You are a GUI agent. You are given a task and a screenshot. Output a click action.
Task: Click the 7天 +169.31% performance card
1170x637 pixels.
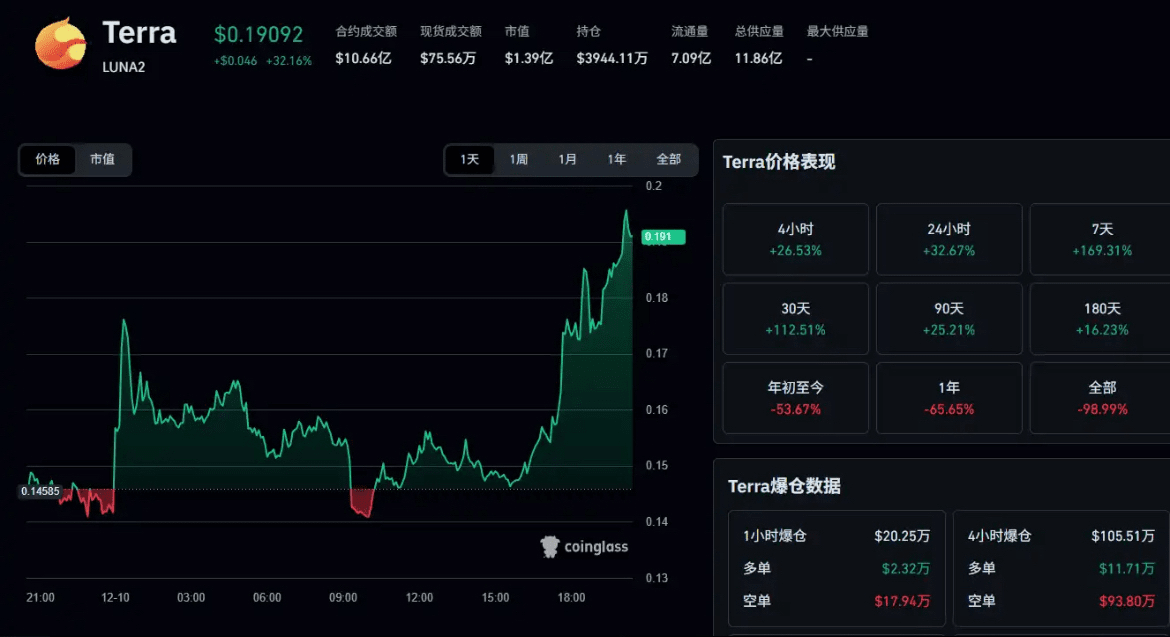(x=1101, y=239)
